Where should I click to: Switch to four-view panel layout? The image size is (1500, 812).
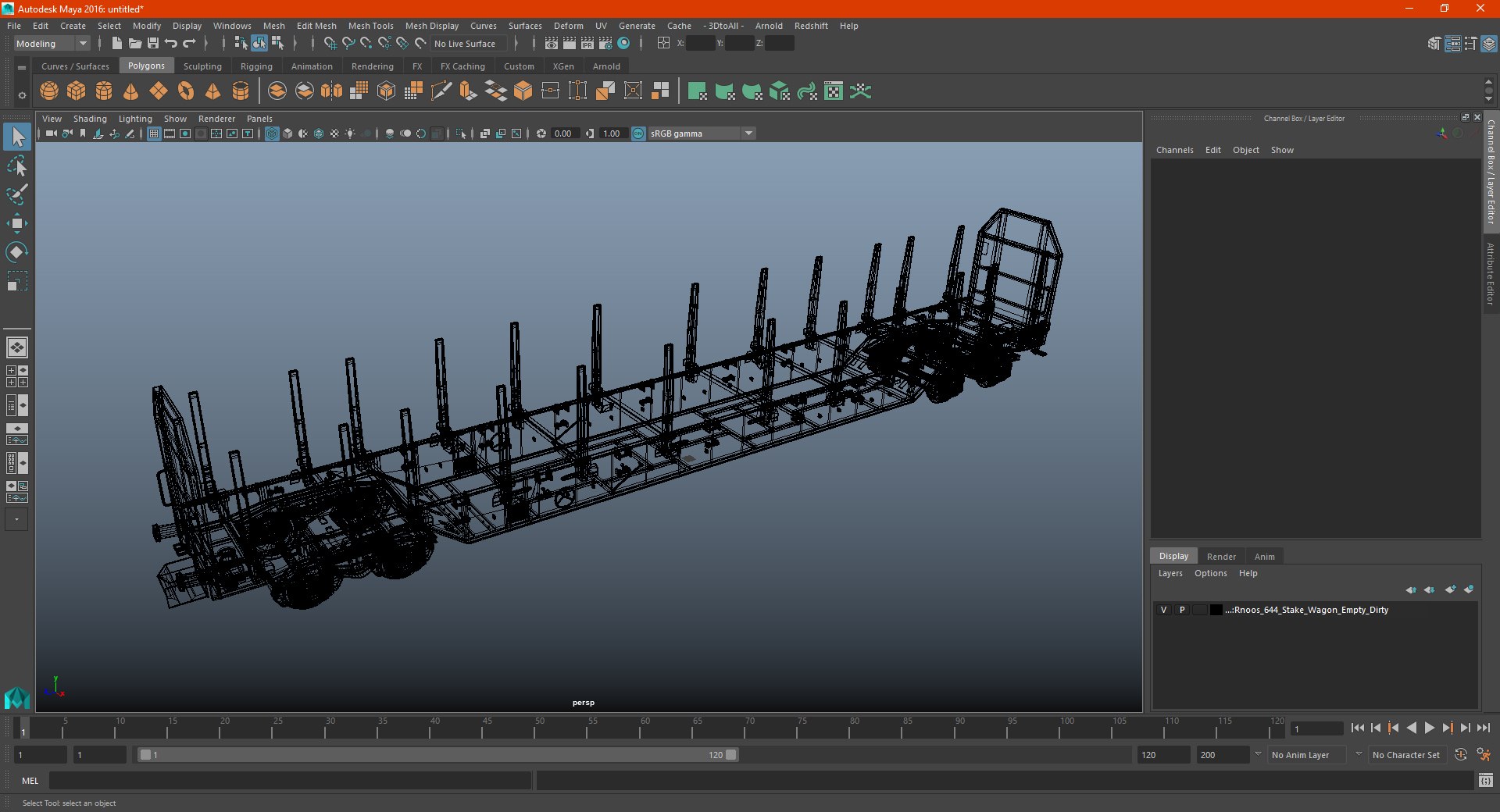pos(17,376)
